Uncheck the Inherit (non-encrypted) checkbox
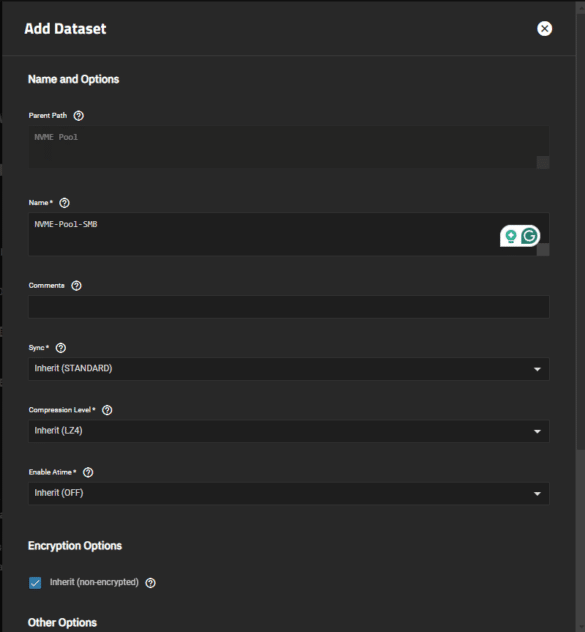This screenshot has height=632, width=585. 35,583
